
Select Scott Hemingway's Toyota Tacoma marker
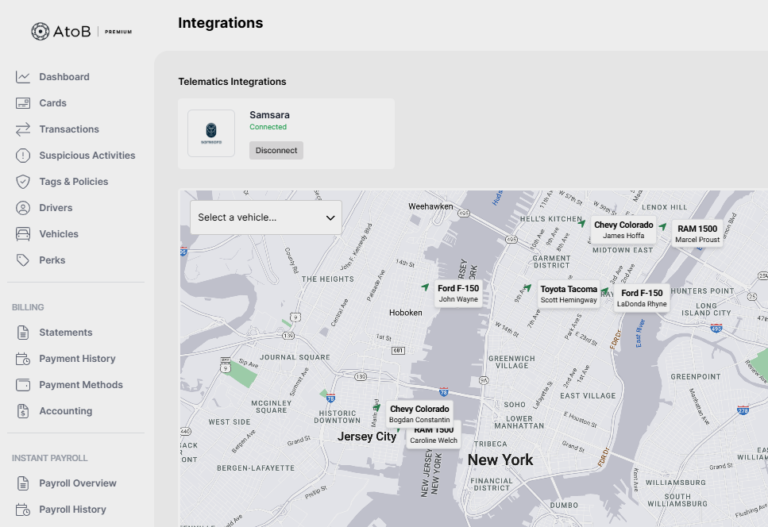point(568,294)
